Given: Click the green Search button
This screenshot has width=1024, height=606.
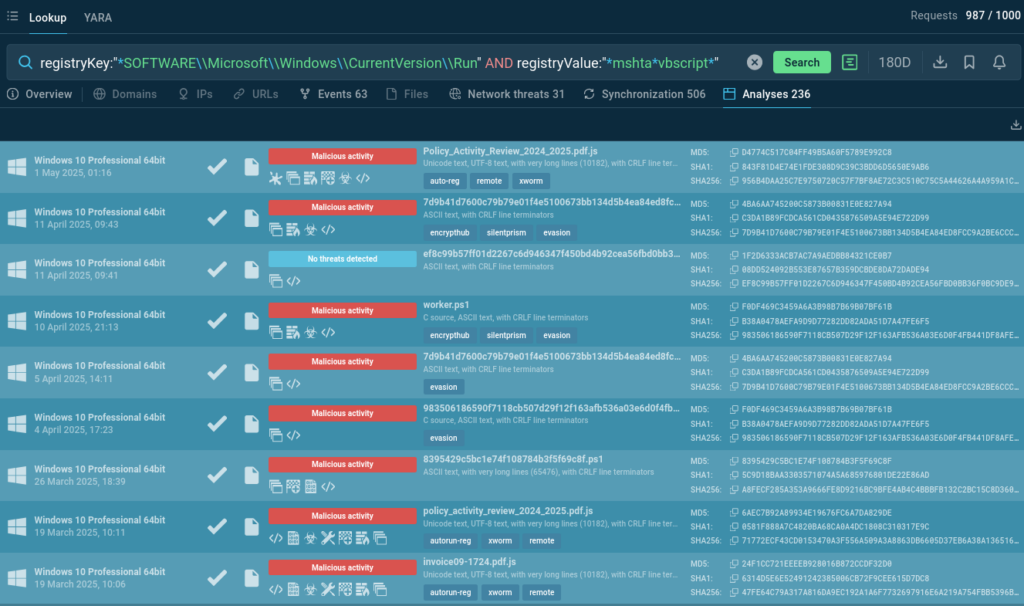Looking at the screenshot, I should coord(801,62).
